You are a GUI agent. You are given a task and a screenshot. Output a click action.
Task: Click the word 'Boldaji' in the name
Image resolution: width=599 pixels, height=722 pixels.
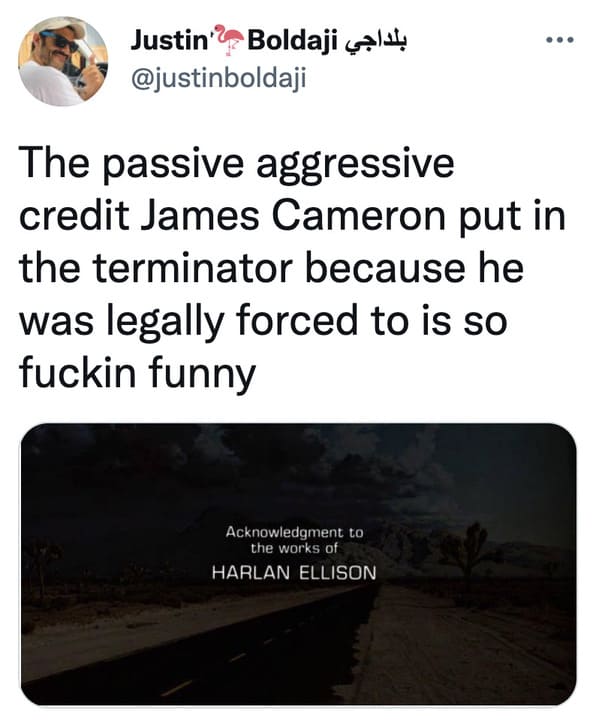click(x=293, y=41)
